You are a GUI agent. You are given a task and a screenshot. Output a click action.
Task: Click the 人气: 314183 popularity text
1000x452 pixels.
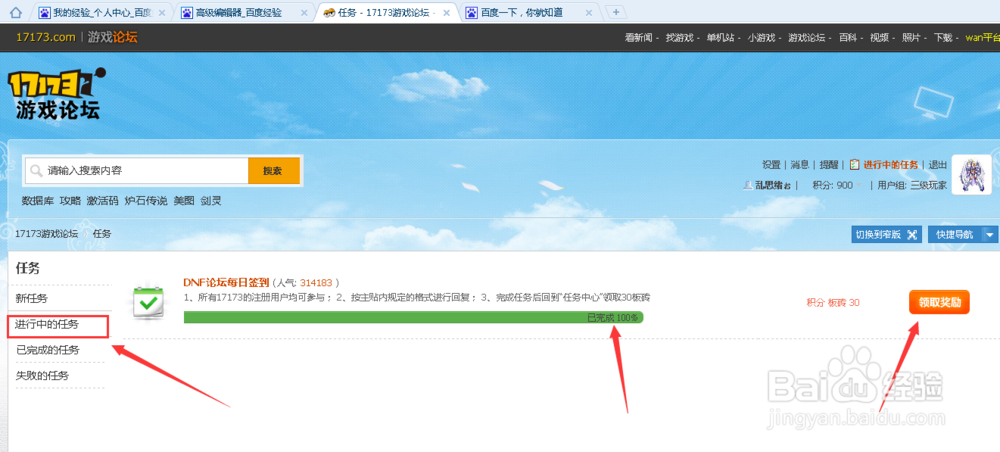305,282
